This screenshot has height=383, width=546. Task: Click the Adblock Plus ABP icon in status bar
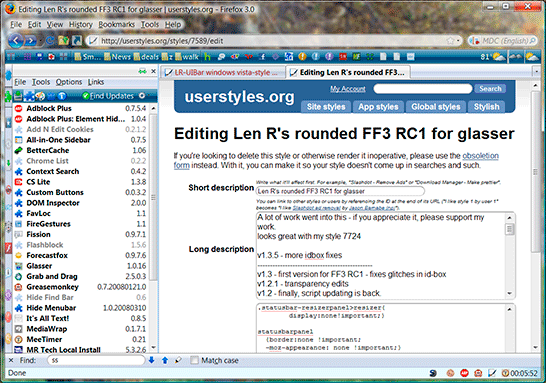pos(464,373)
